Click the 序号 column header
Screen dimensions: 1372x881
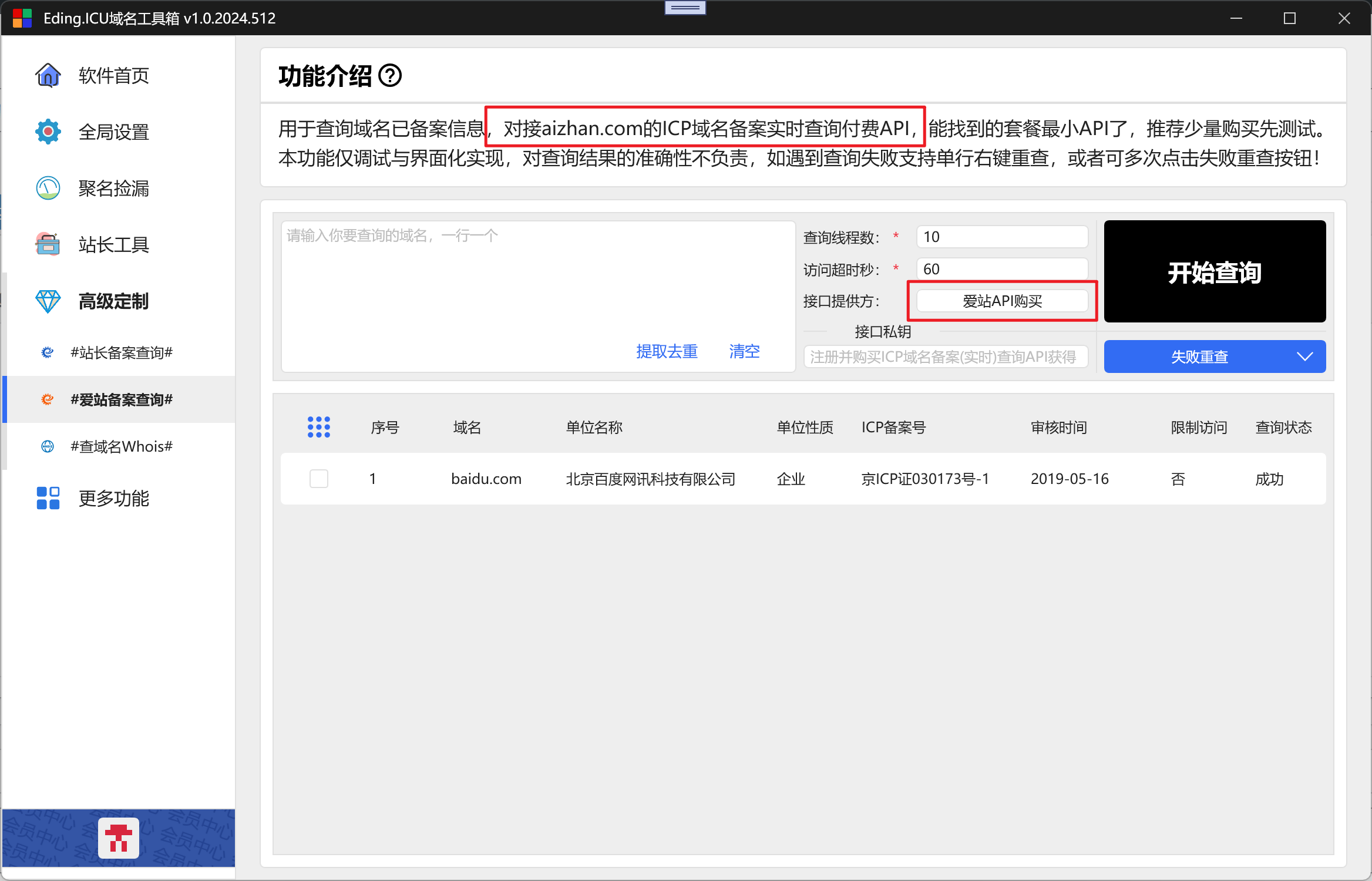pos(385,427)
